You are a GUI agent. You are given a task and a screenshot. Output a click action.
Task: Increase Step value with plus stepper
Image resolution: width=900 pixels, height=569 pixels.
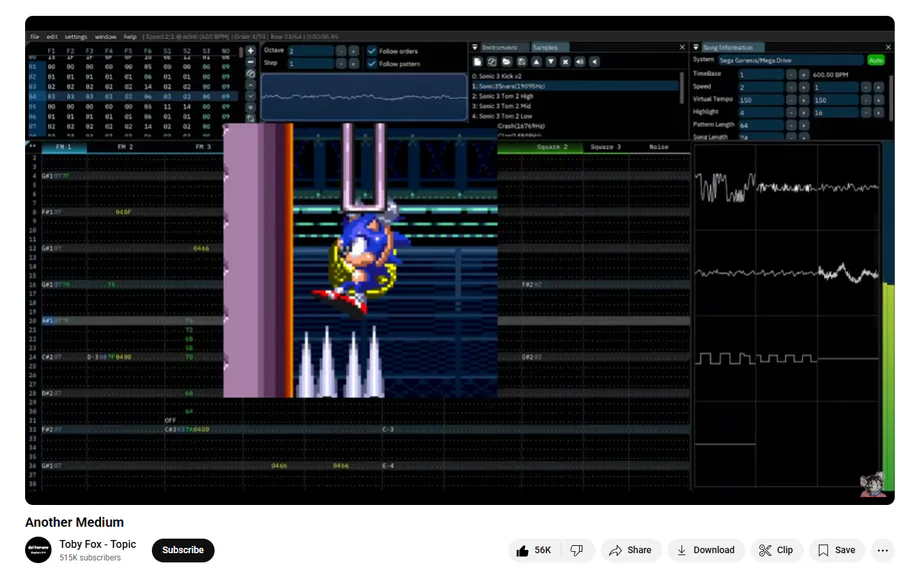click(354, 63)
